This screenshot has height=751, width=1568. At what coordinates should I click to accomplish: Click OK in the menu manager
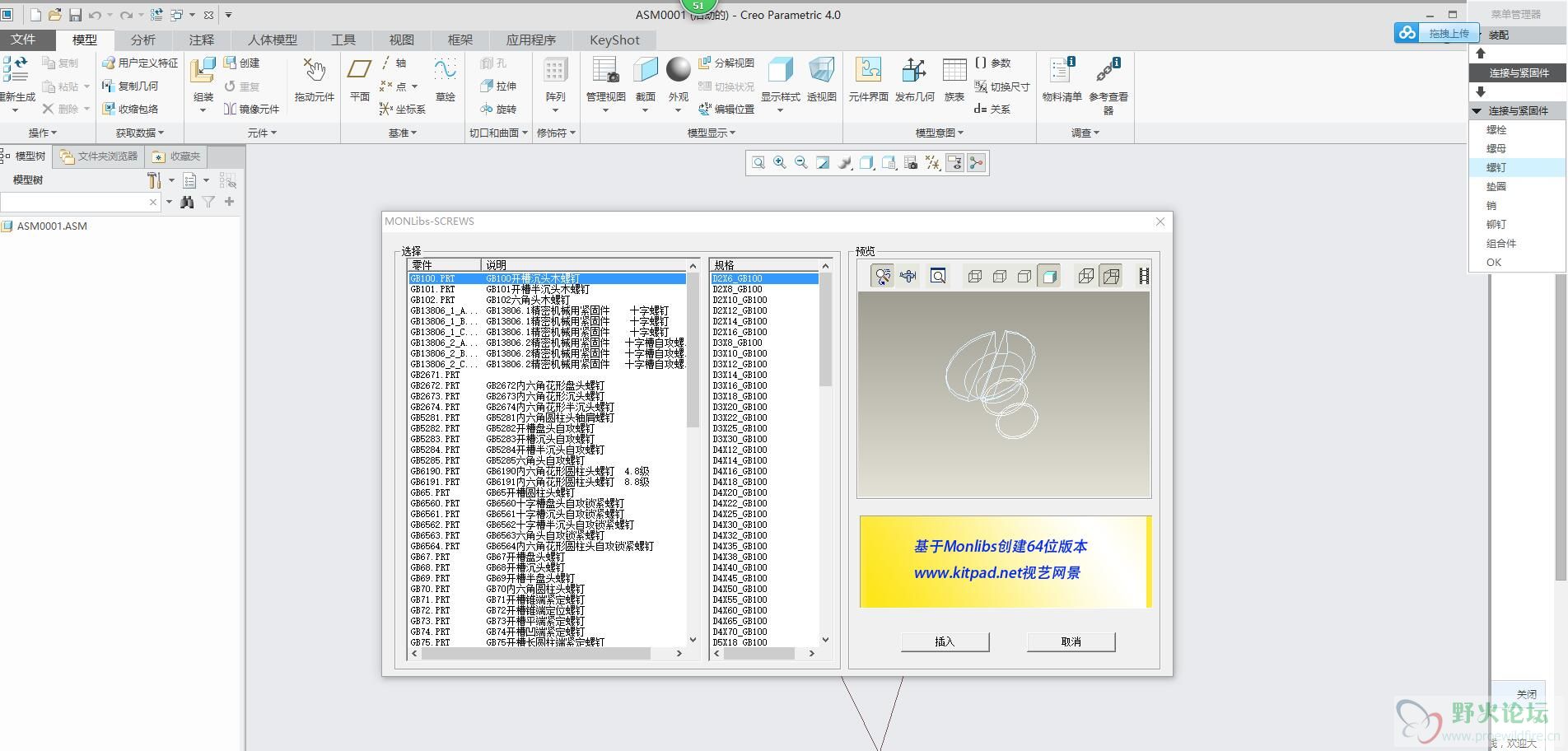pyautogui.click(x=1494, y=262)
